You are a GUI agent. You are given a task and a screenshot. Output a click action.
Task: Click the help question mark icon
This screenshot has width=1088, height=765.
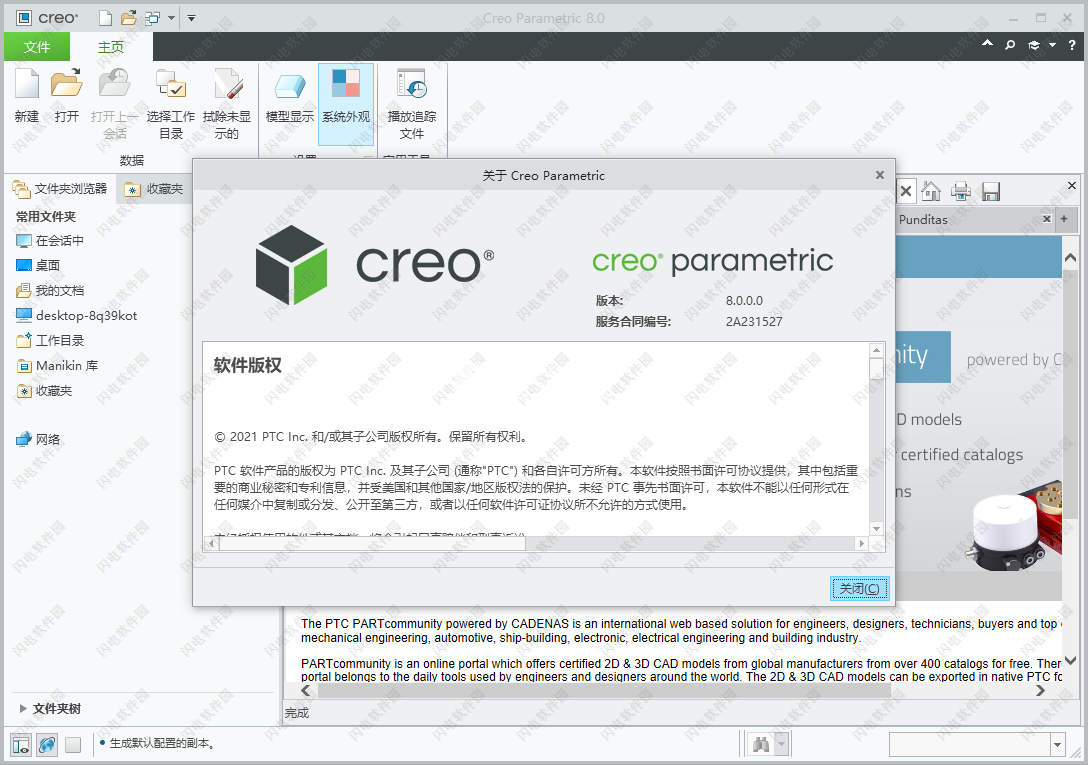pyautogui.click(x=1072, y=45)
